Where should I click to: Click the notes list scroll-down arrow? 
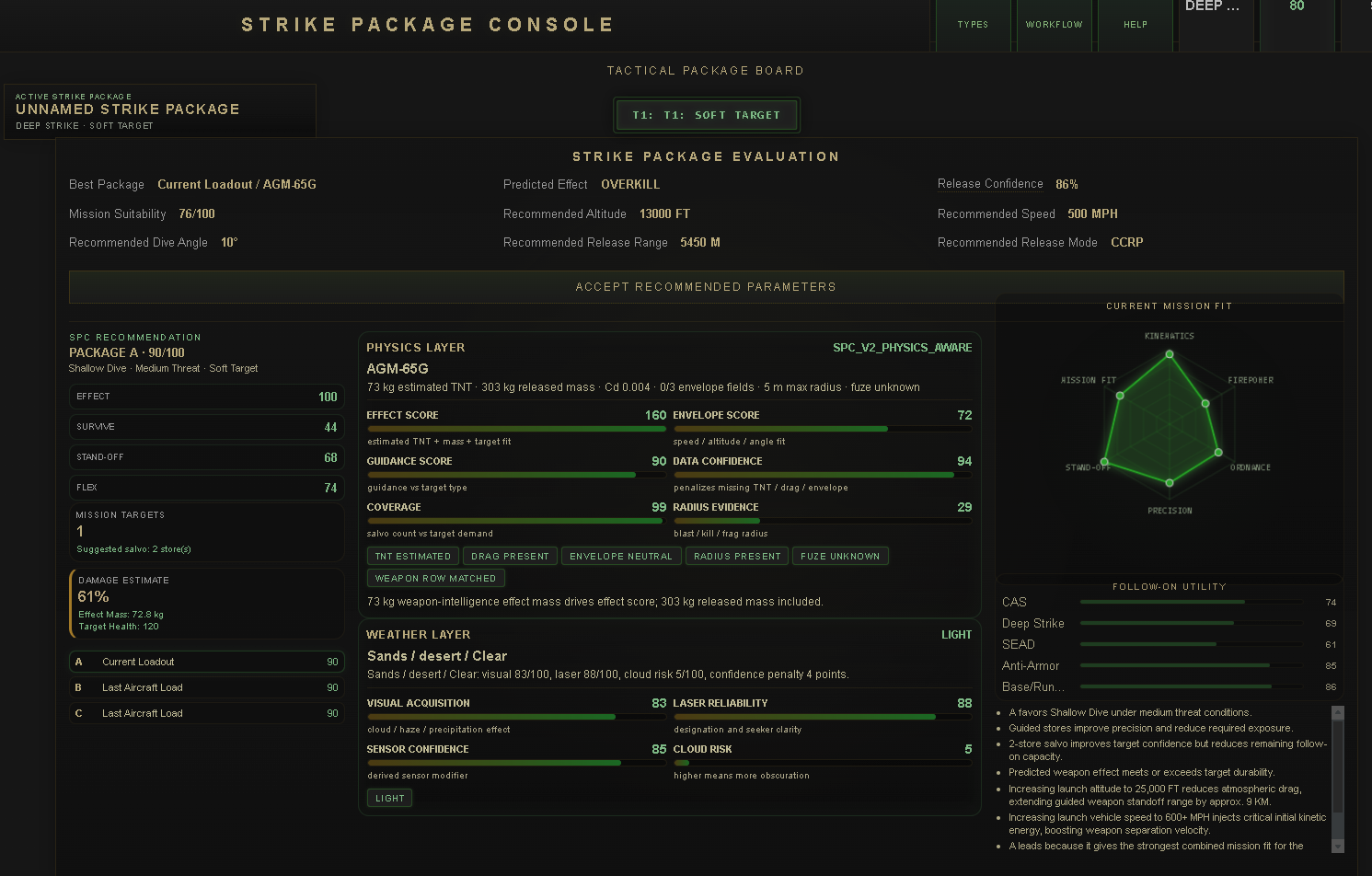point(1338,847)
